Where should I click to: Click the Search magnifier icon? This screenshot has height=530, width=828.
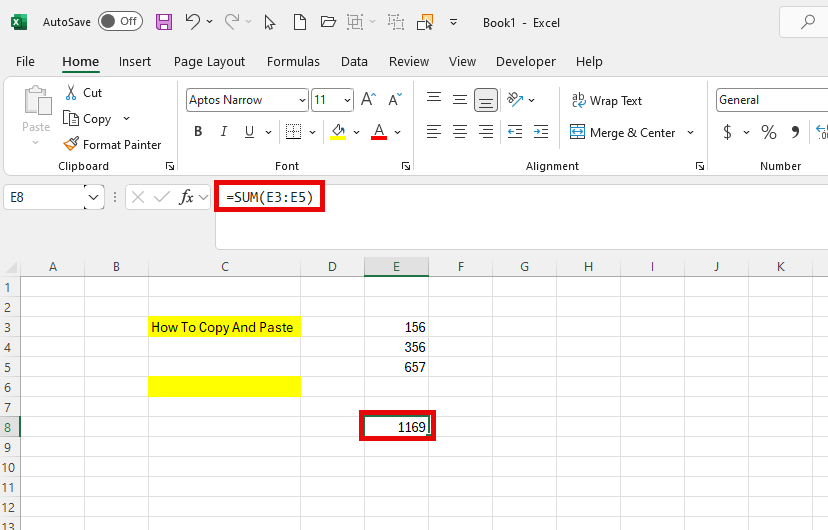coord(807,22)
